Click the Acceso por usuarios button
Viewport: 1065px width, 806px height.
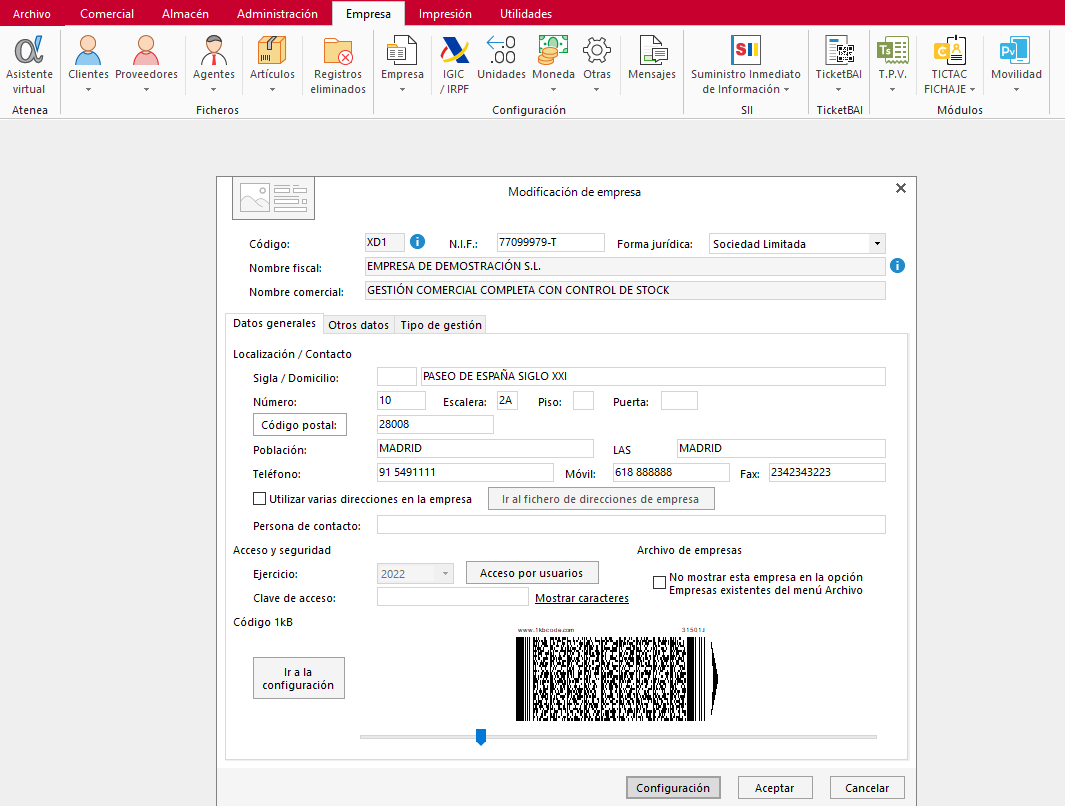[x=532, y=572]
